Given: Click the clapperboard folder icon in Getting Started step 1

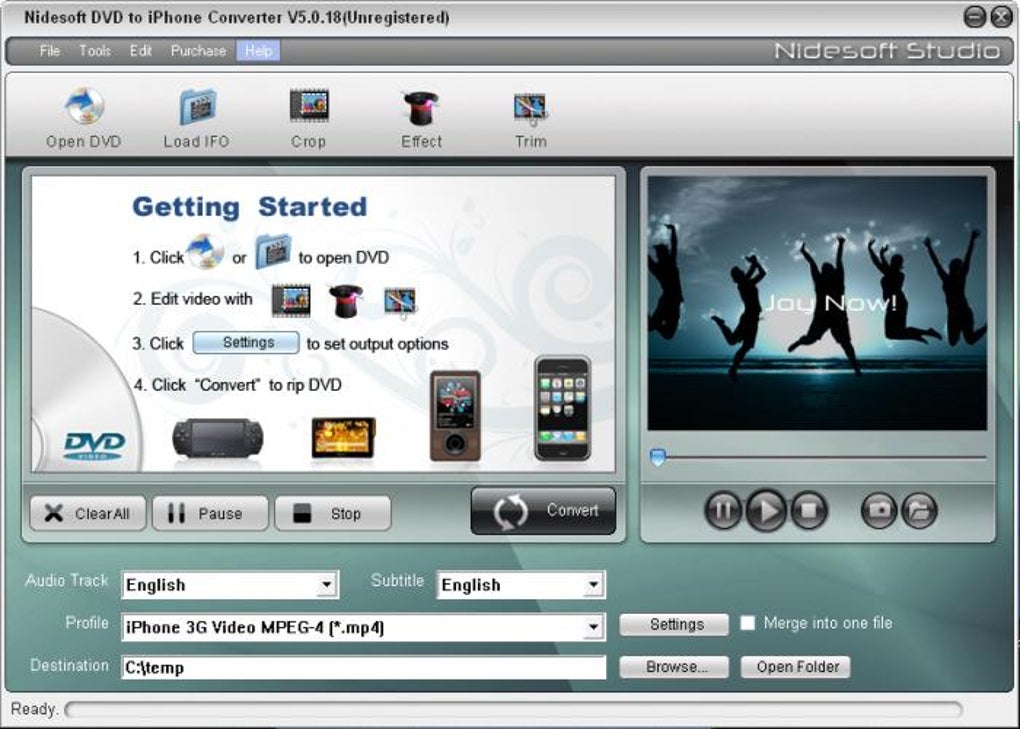Looking at the screenshot, I should click(273, 252).
